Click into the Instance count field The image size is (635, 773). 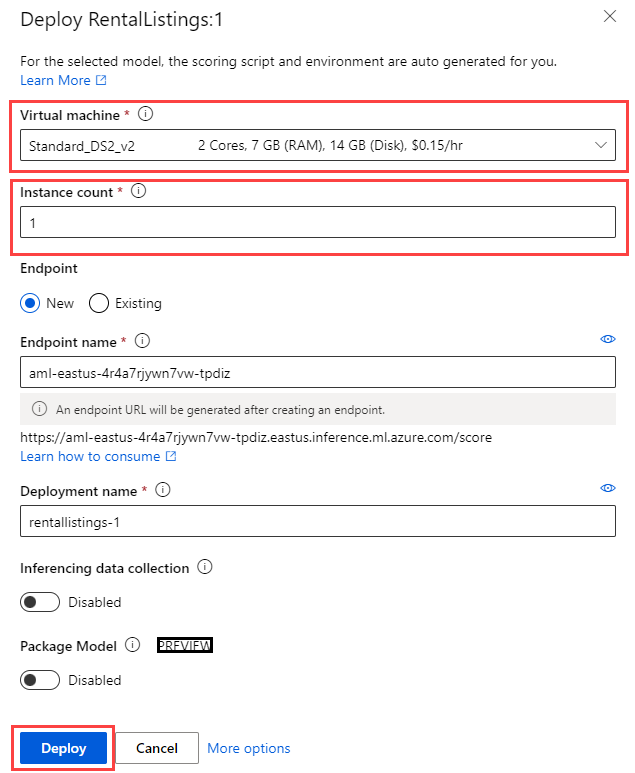317,223
